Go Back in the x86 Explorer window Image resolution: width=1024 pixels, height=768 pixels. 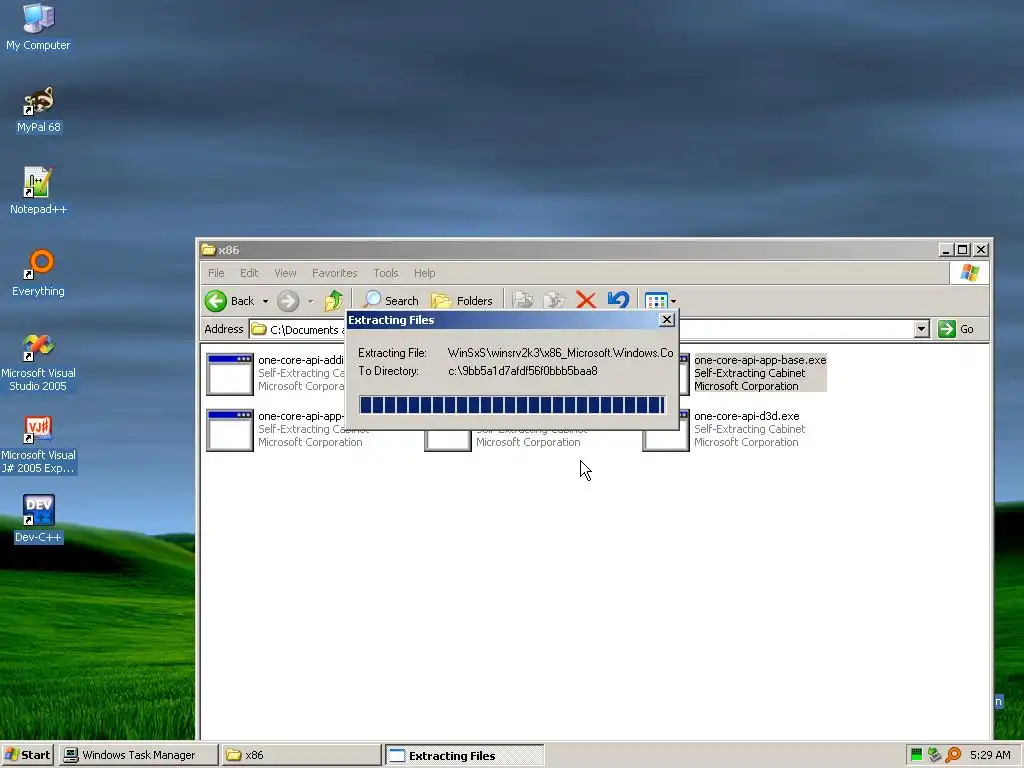pos(229,300)
